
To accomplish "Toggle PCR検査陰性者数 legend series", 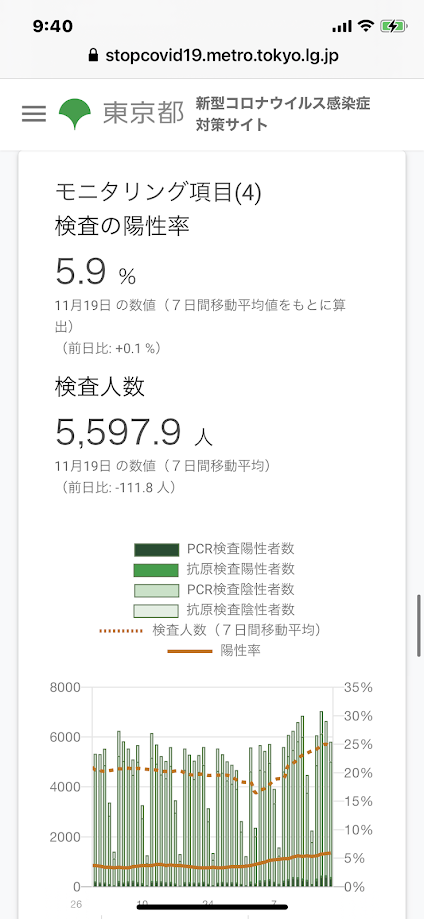I will click(x=215, y=589).
